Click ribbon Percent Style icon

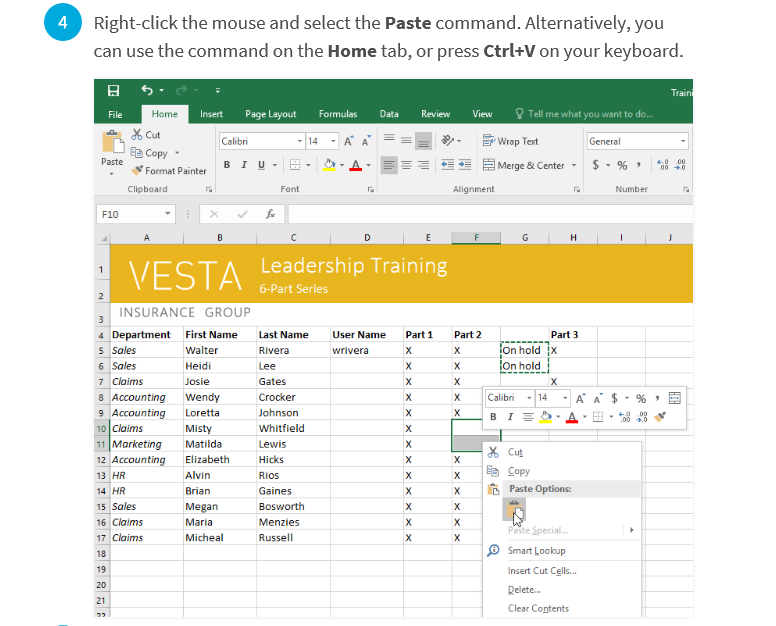[x=622, y=165]
